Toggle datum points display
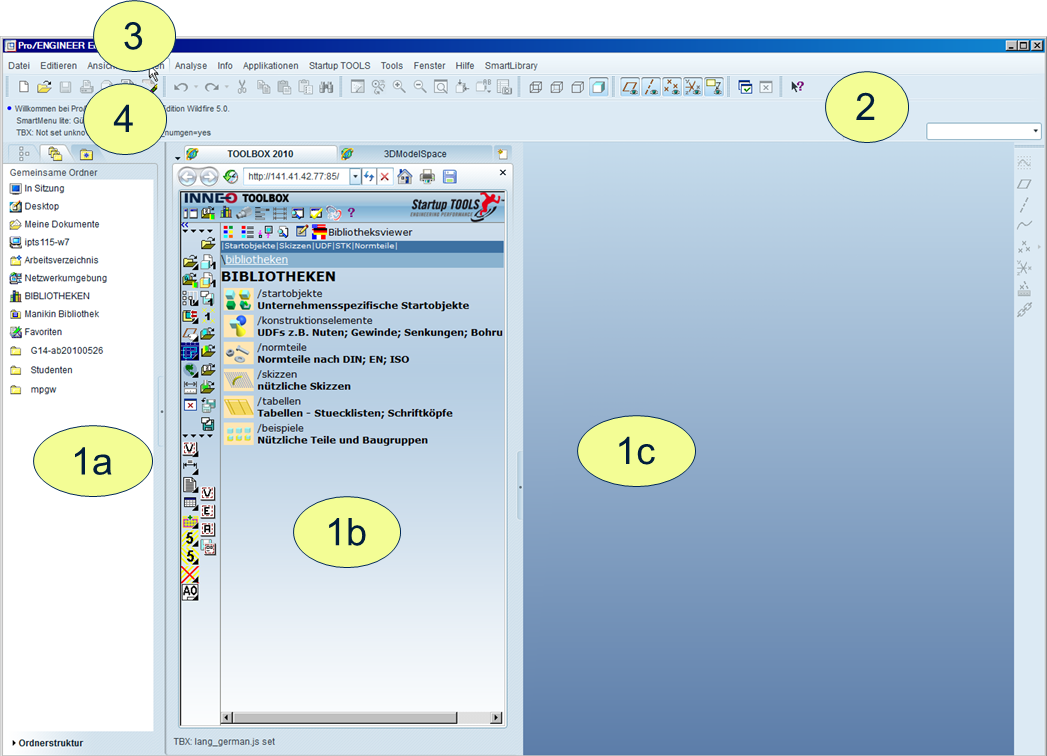Screen dimensions: 1047x756 [671, 87]
